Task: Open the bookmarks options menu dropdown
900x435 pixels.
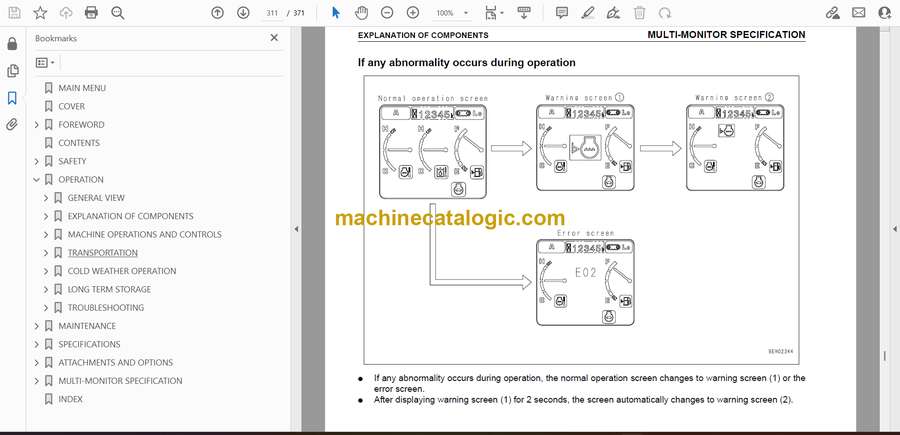Action: (45, 63)
